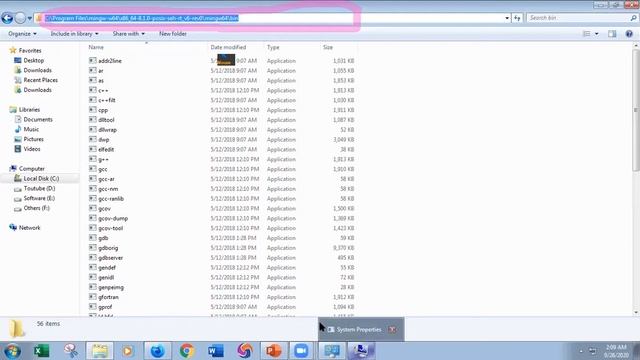Click the gprof file icon
The width and height of the screenshot is (640, 360).
93,307
